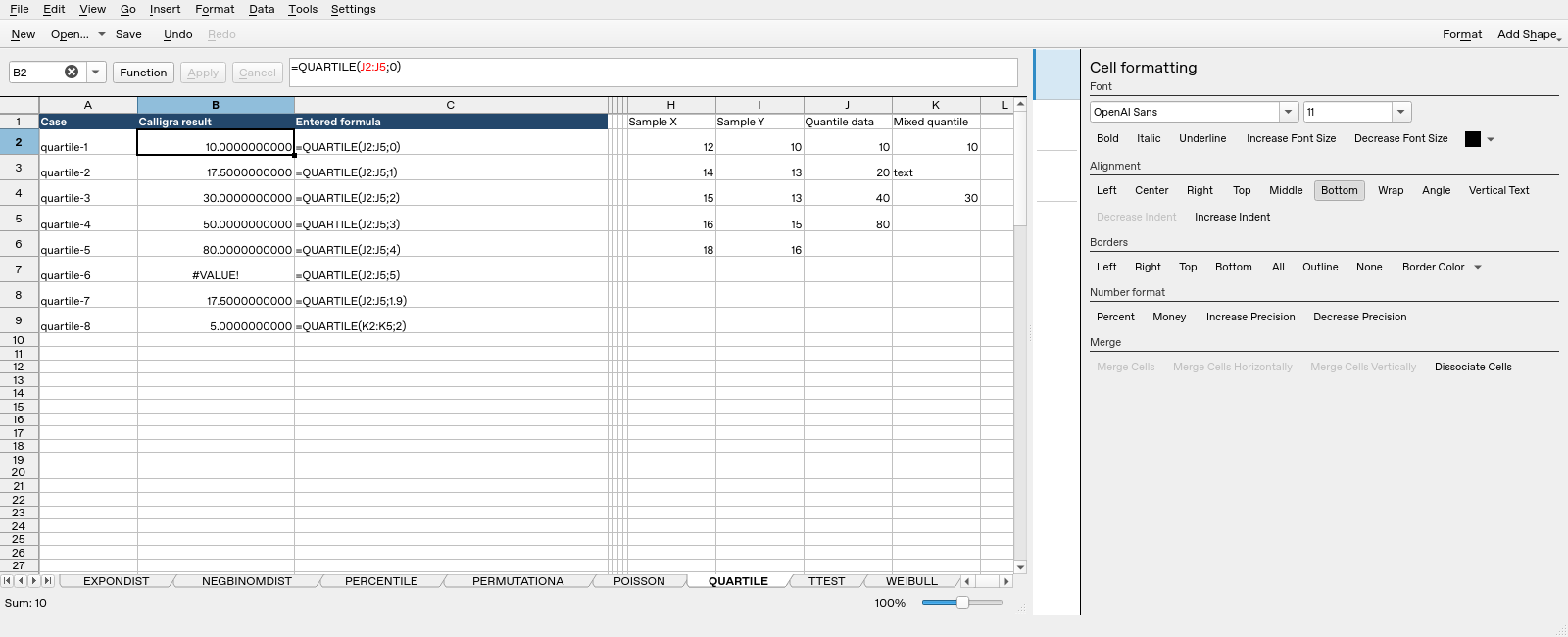Go to last sheet tab arrow
Viewport: 1568px width, 637px height.
(x=48, y=581)
